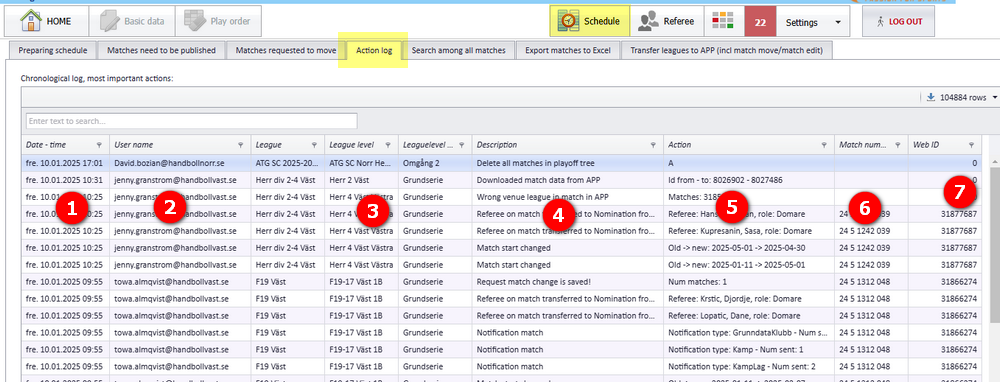Open Export matches to Excel tab
The width and height of the screenshot is (1000, 382).
pos(568,50)
